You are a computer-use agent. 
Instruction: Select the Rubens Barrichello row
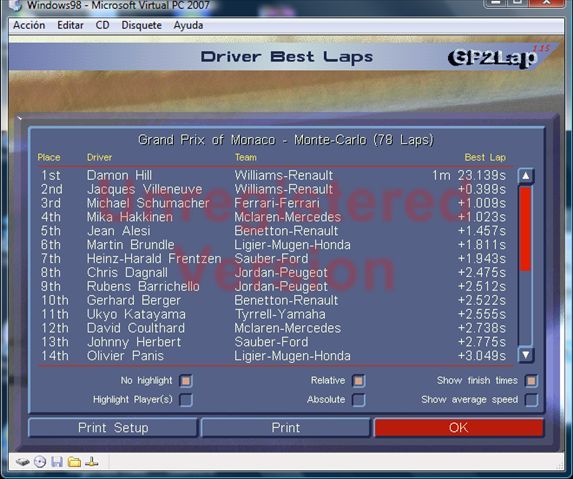[x=273, y=286]
